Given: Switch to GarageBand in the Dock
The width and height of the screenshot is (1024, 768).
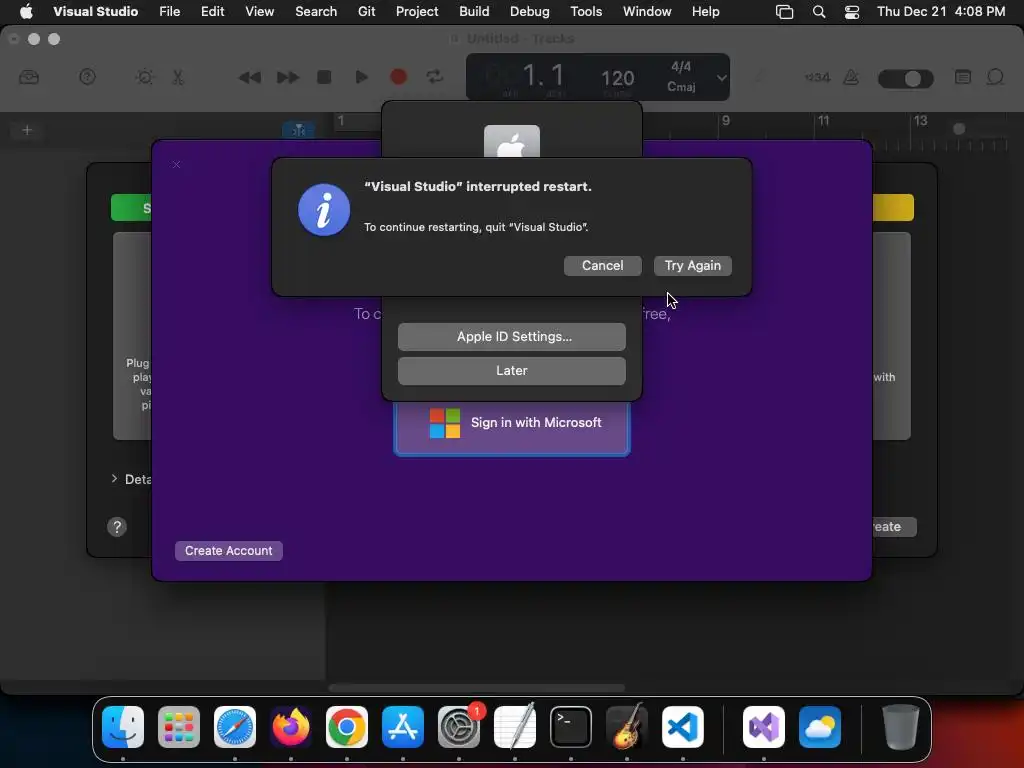Looking at the screenshot, I should click(x=627, y=727).
